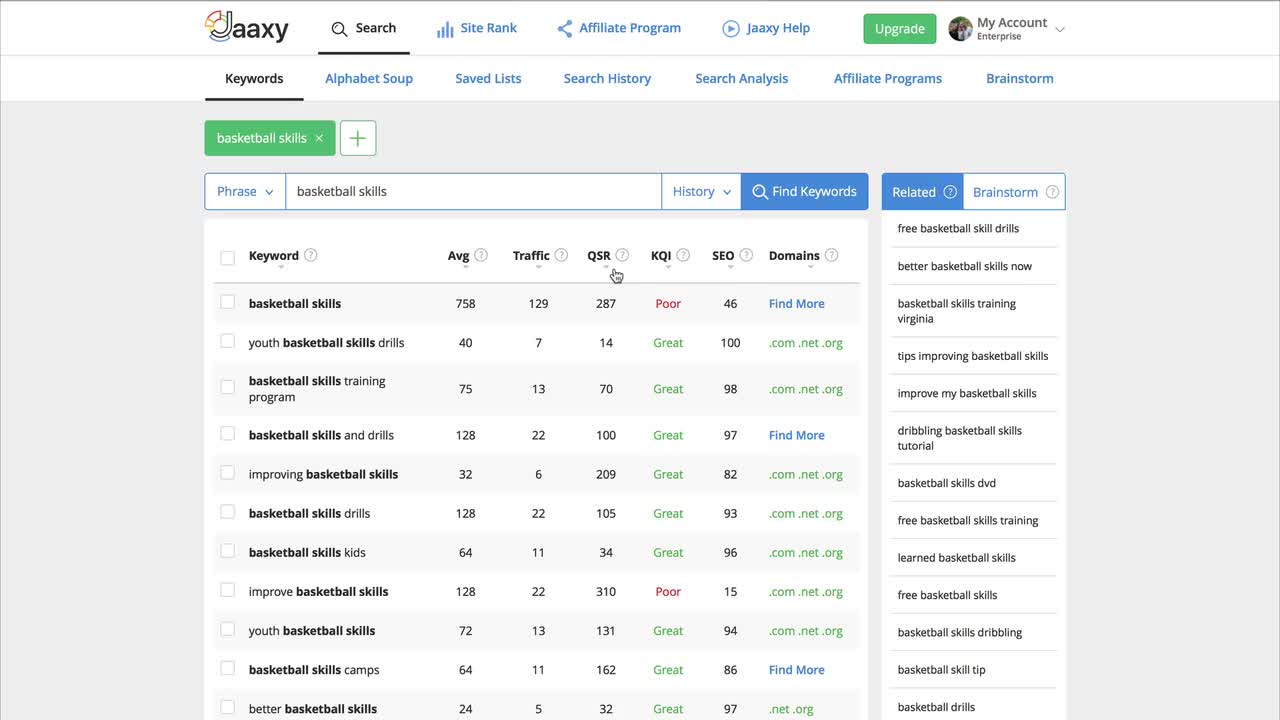Click into the basketball skills search field
Image resolution: width=1280 pixels, height=720 pixels.
coord(474,191)
